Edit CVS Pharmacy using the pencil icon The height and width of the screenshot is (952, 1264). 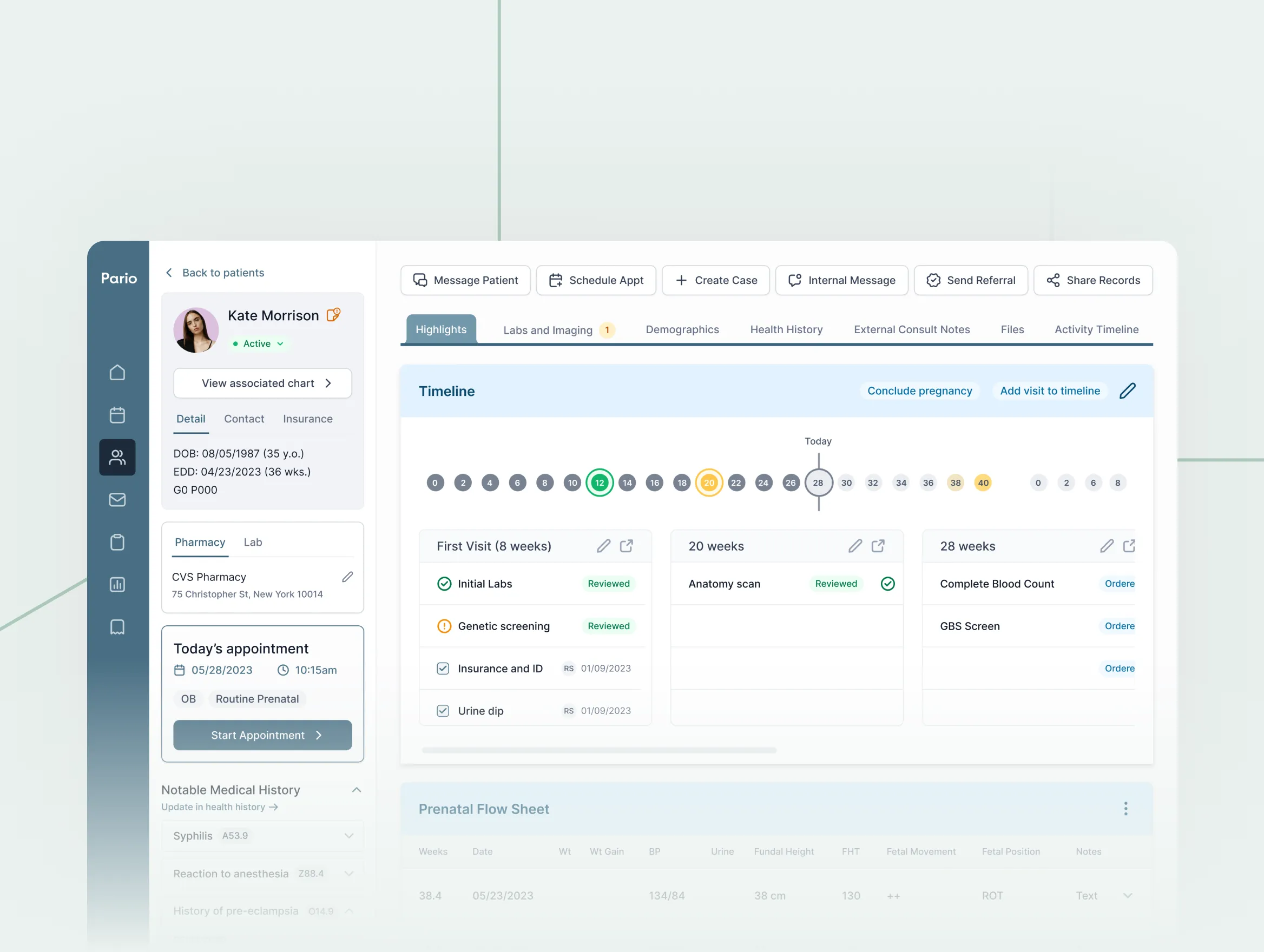(347, 577)
